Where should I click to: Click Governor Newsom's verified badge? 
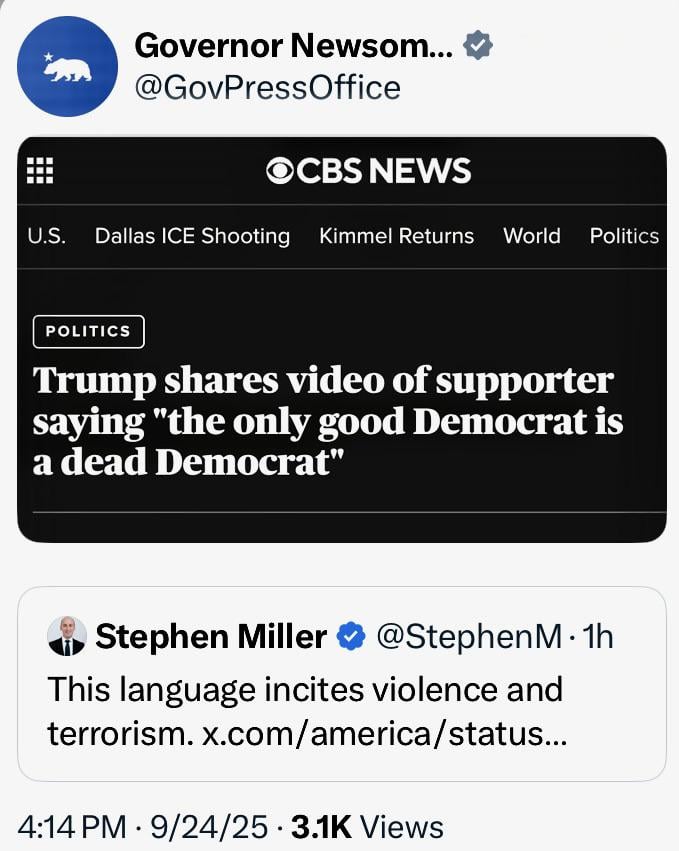tap(479, 45)
